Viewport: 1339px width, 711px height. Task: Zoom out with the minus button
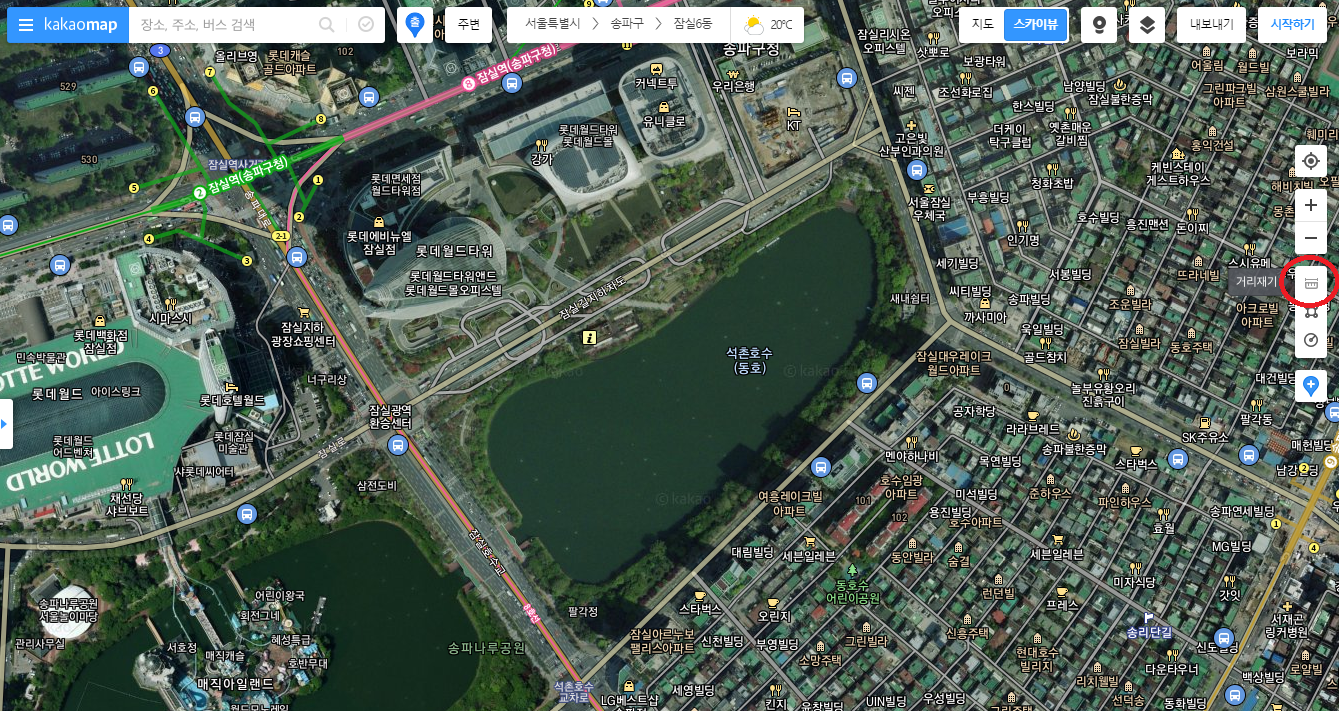[1311, 238]
